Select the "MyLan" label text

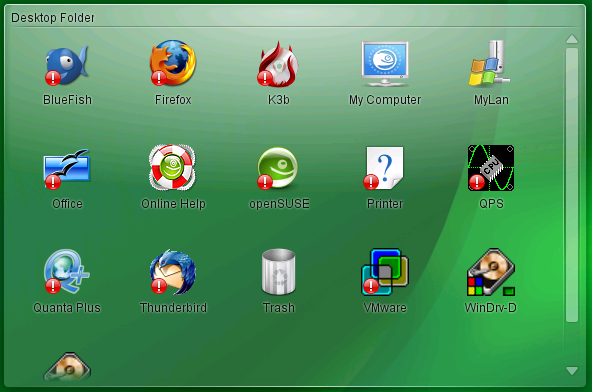(491, 100)
